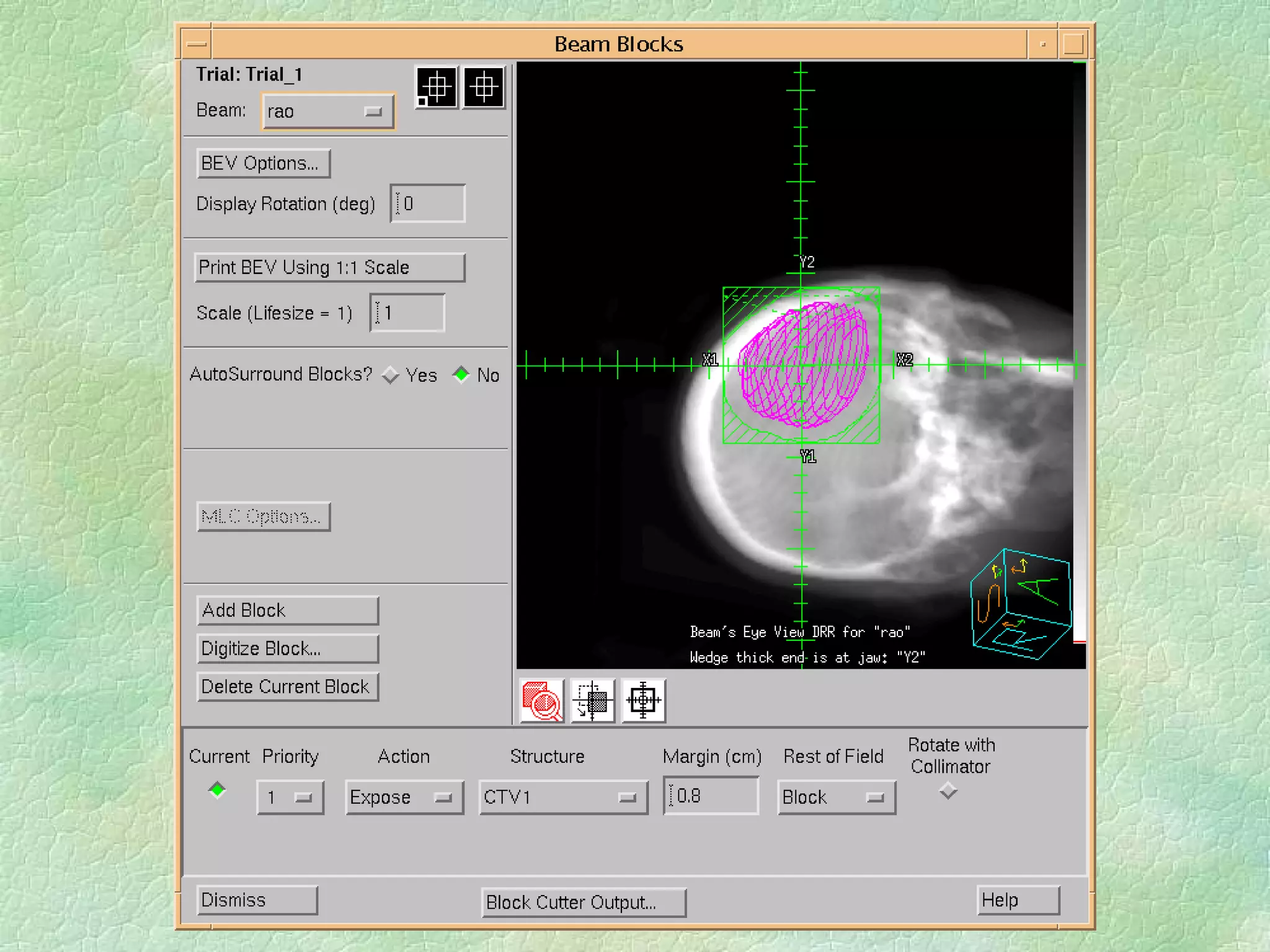1270x952 pixels.
Task: Click the center-on-crosshair view icon
Action: tap(643, 701)
